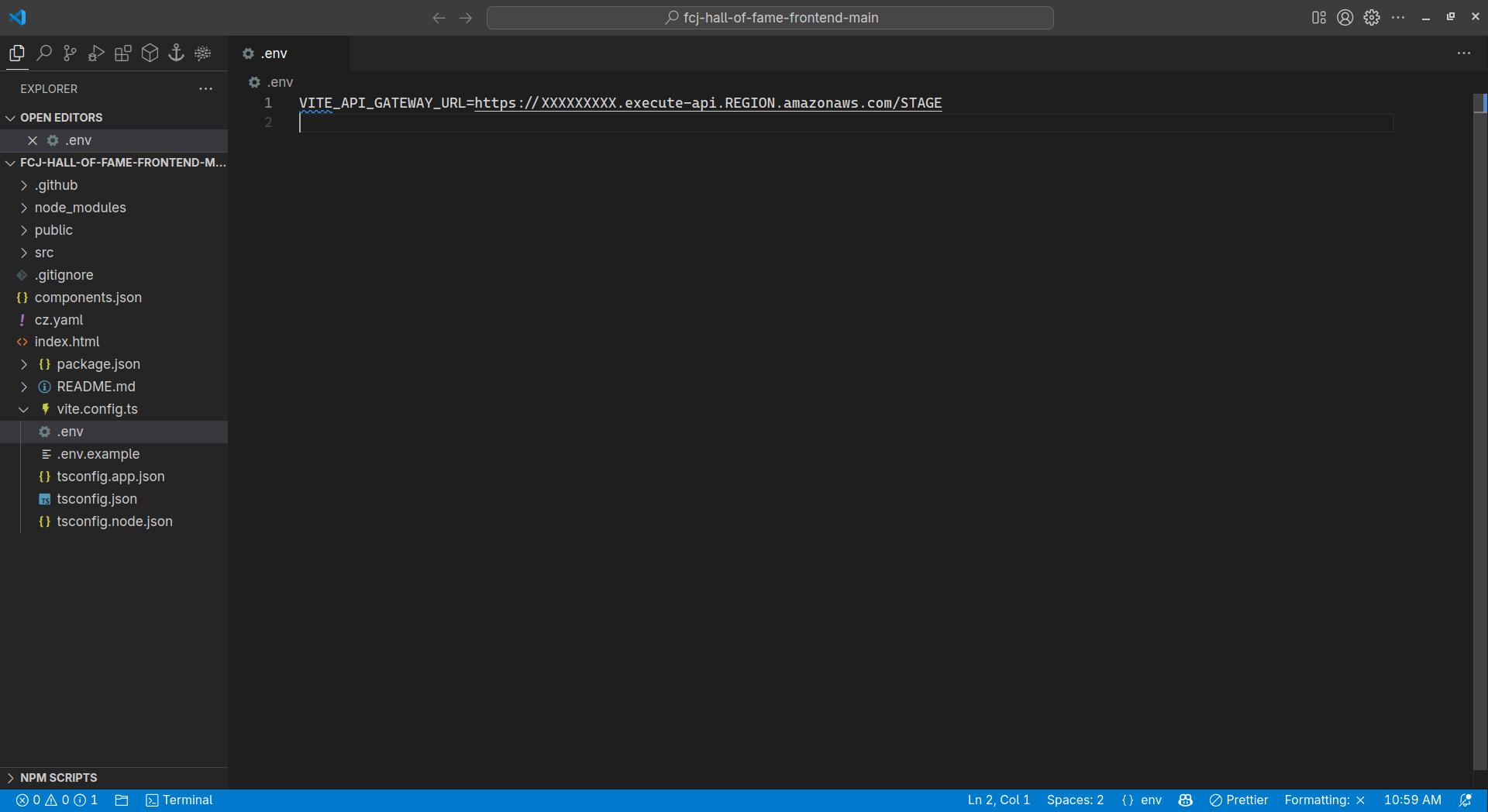The width and height of the screenshot is (1488, 812).
Task: Click line number 1 in the gutter
Action: point(268,103)
